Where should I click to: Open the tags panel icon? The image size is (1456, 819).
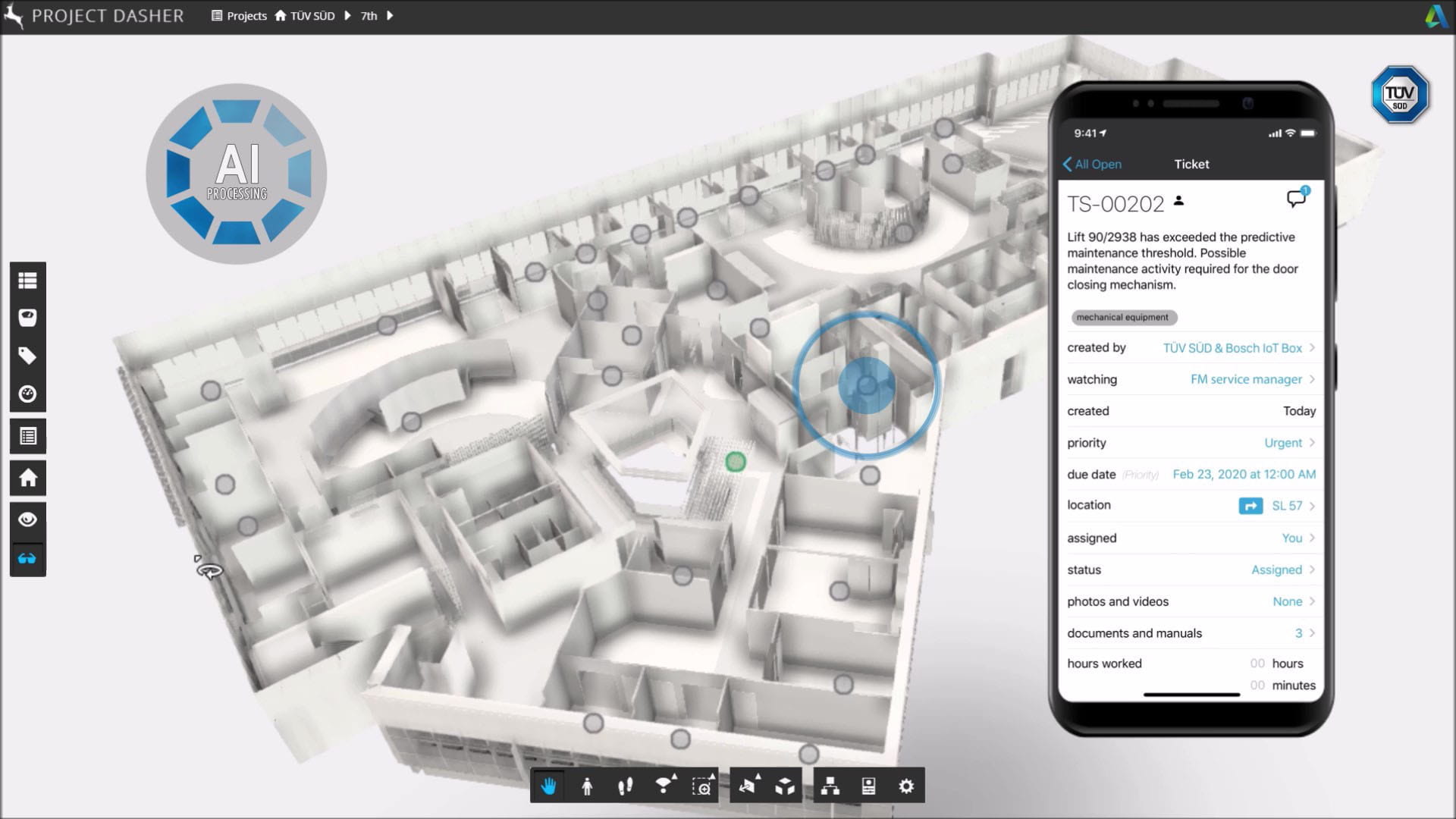28,356
